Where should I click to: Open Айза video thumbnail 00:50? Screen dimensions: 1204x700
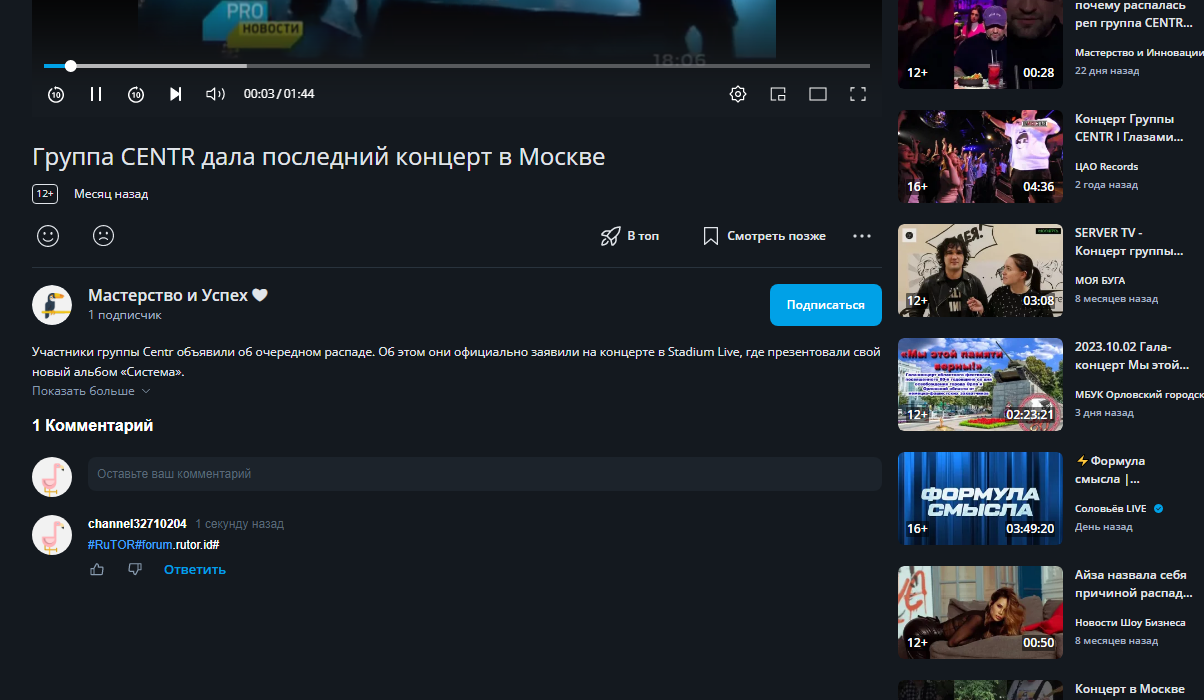click(980, 612)
